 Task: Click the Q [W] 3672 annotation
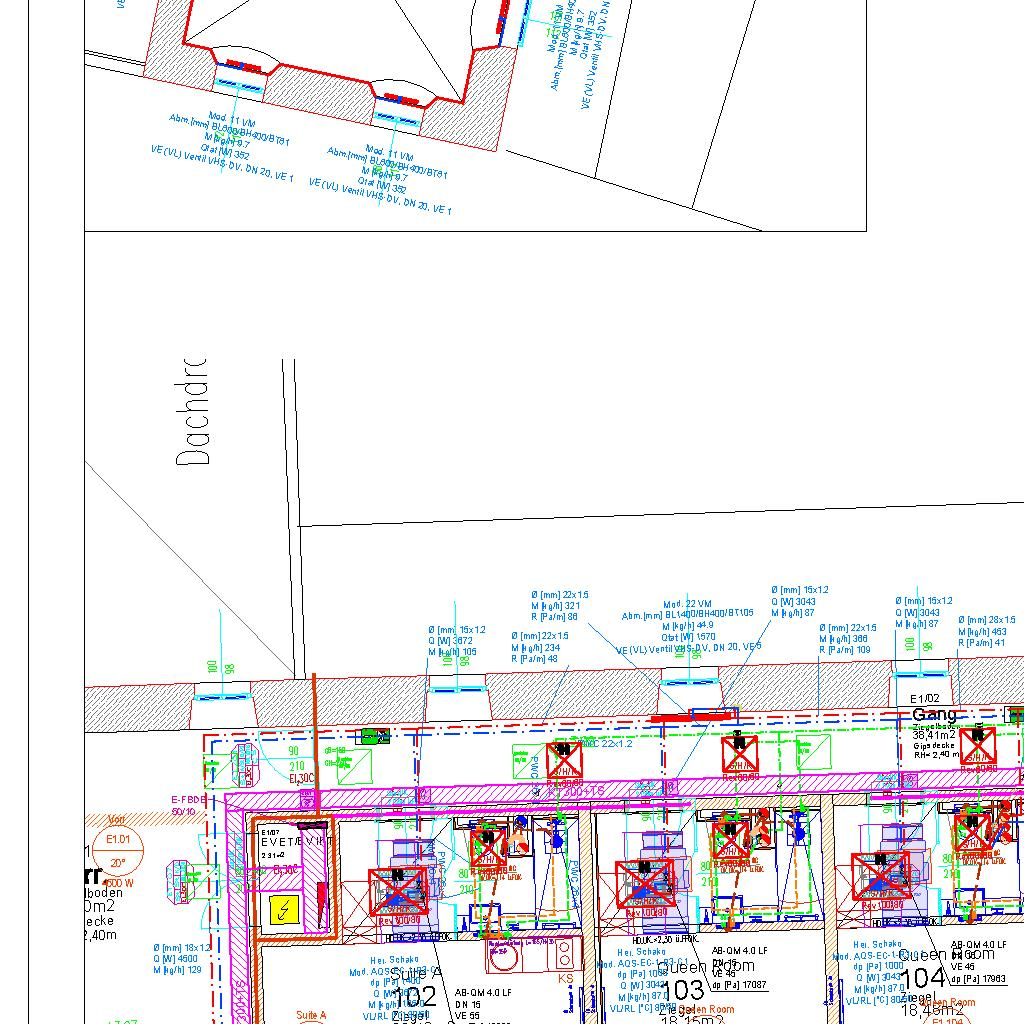[451, 641]
